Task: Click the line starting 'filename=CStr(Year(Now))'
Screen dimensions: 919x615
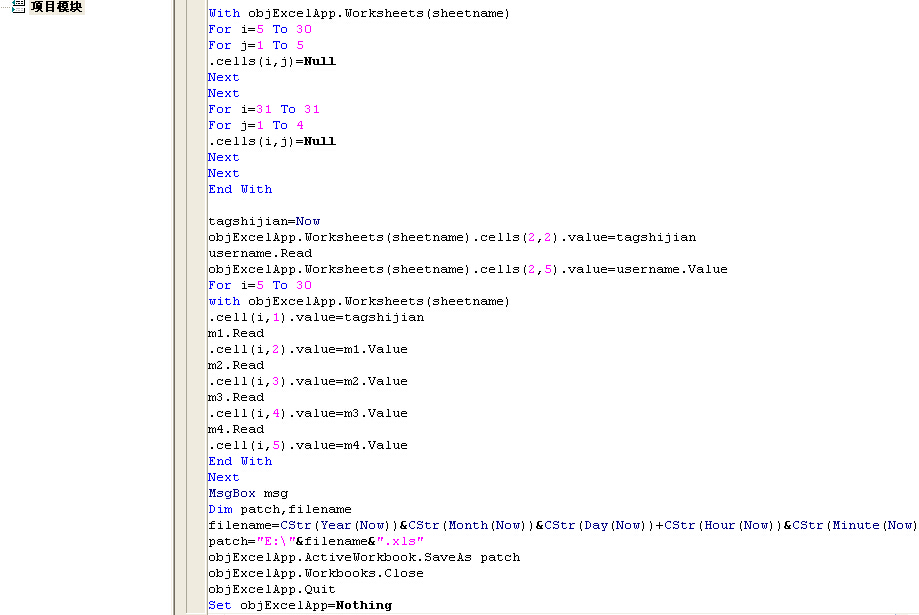Action: click(563, 525)
